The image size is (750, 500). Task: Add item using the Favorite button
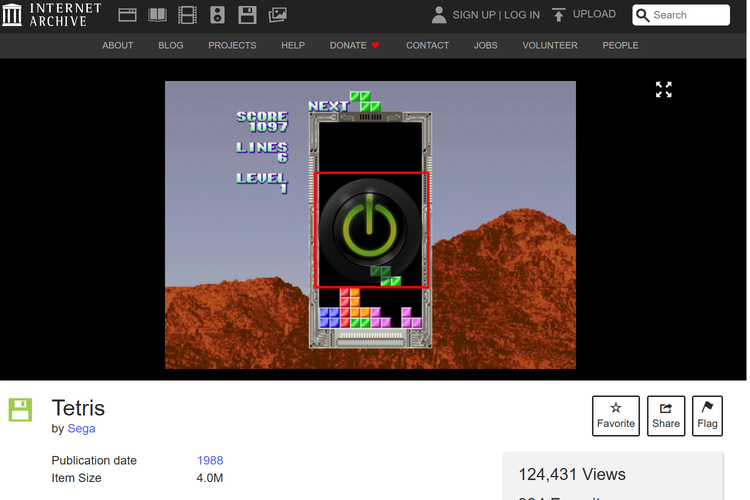[x=616, y=416]
